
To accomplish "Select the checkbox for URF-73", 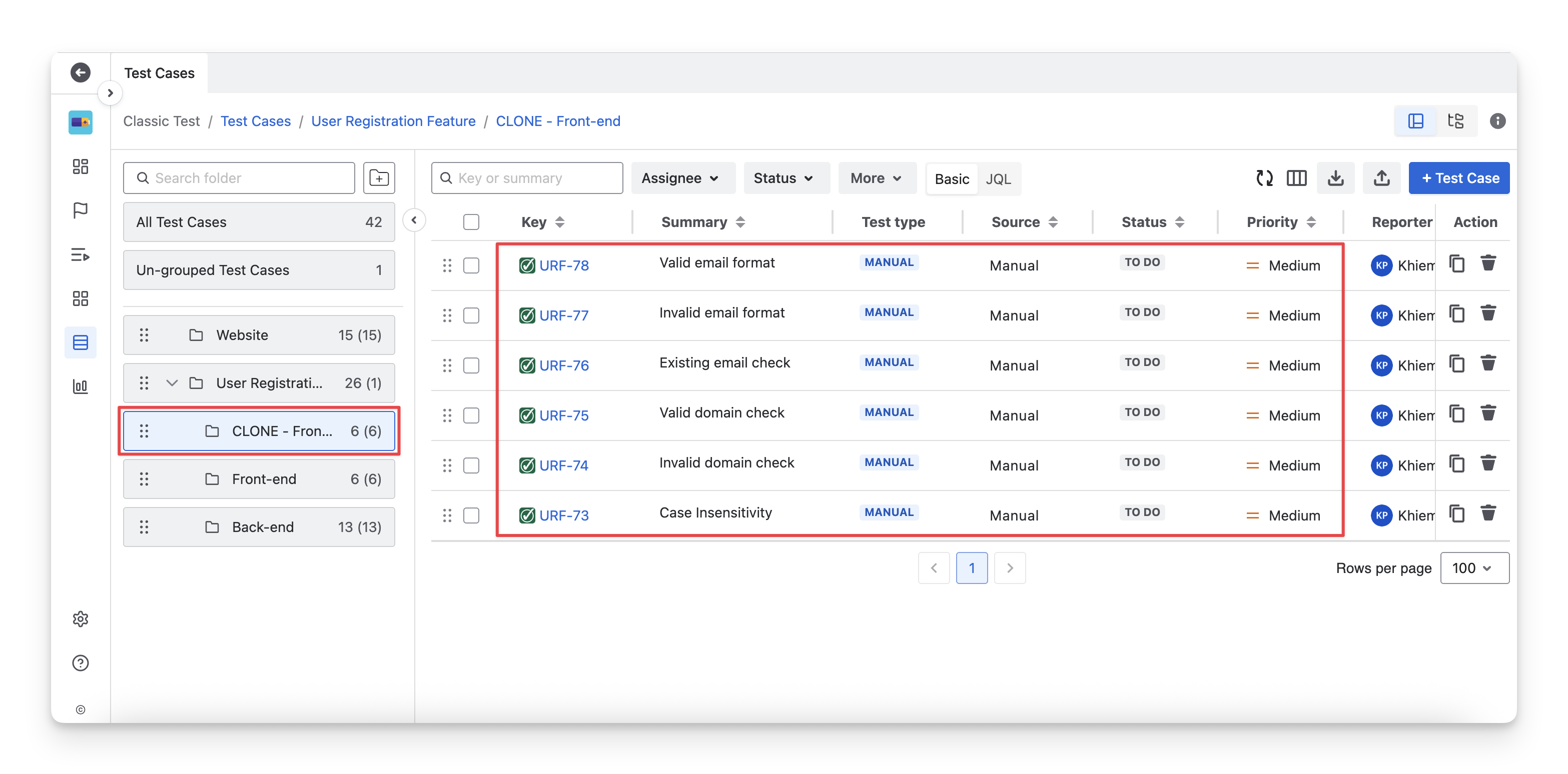I will coord(471,515).
